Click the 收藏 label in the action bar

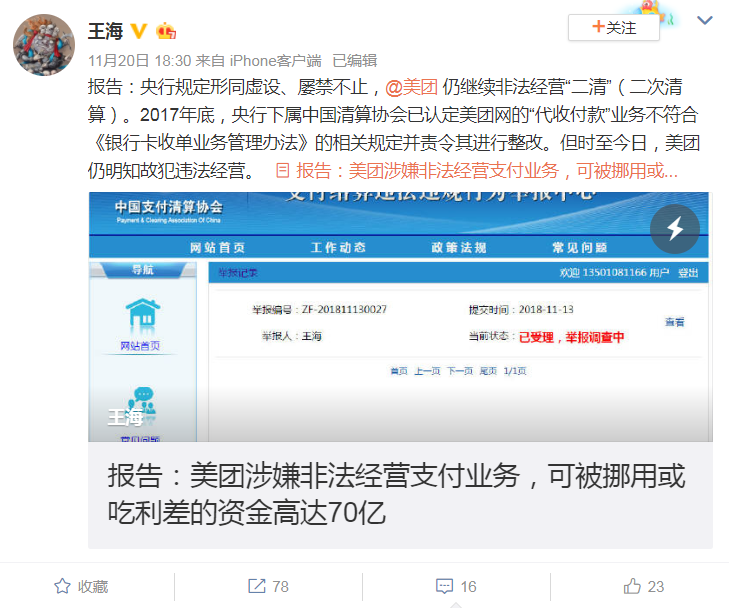coord(93,587)
